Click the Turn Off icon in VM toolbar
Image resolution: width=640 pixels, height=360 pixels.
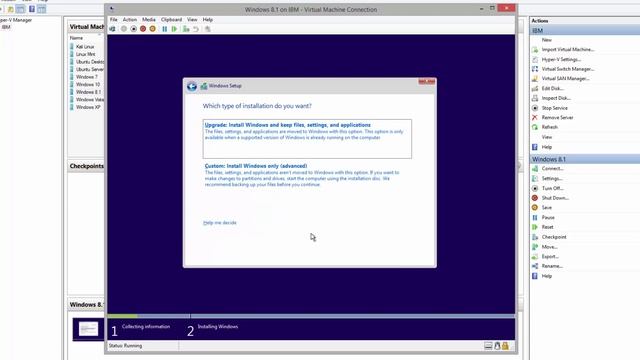[133, 29]
